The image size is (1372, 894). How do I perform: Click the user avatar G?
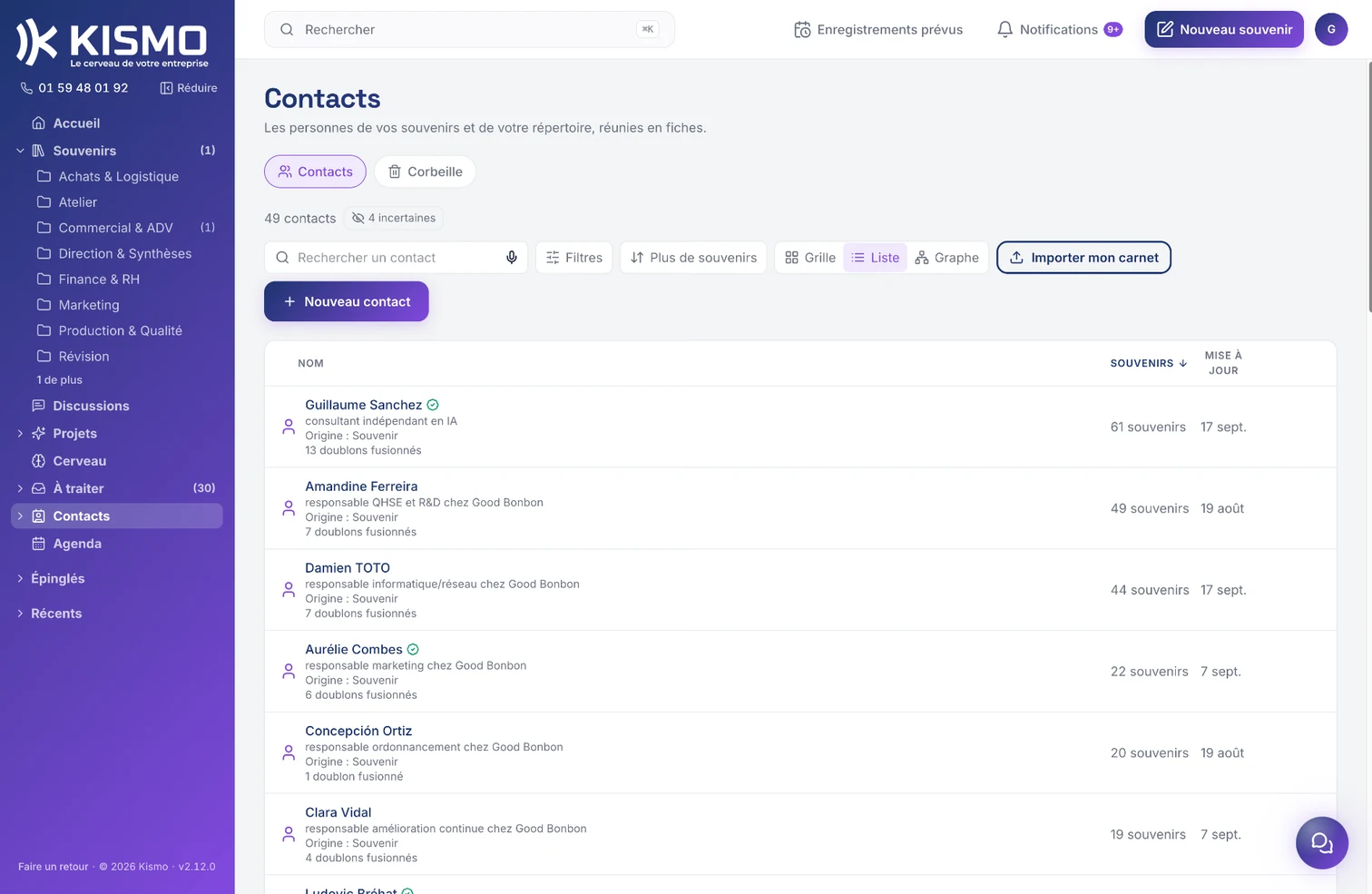pyautogui.click(x=1331, y=29)
